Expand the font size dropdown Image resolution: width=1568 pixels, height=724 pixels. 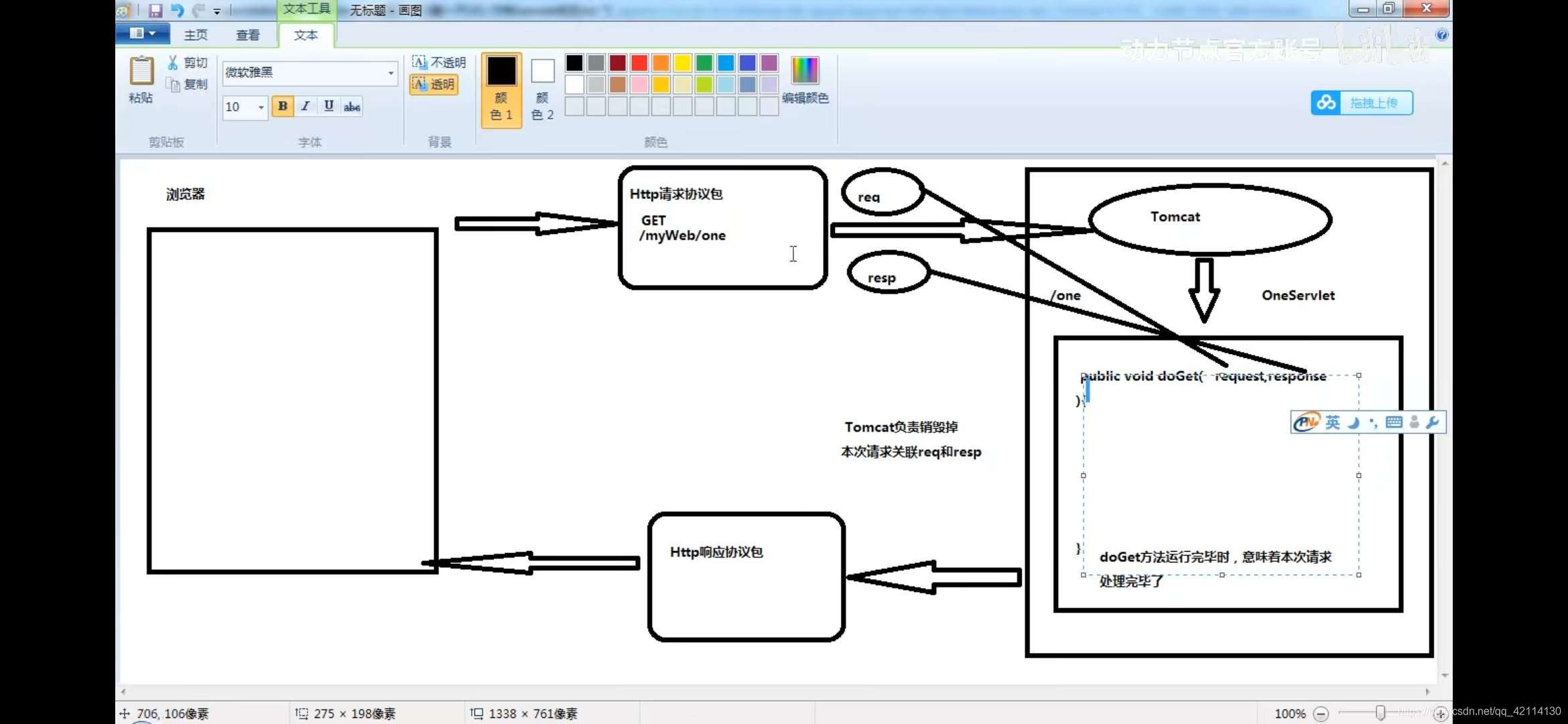point(261,107)
